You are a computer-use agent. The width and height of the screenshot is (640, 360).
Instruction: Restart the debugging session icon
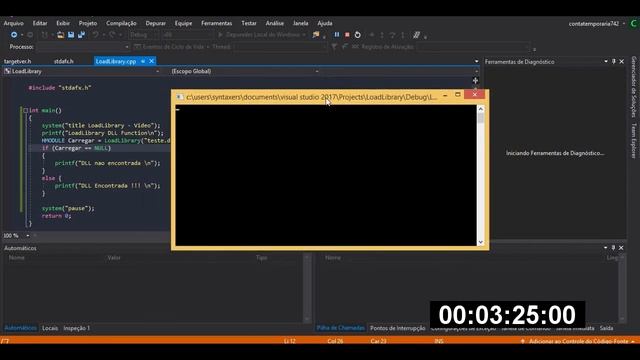click(358, 35)
